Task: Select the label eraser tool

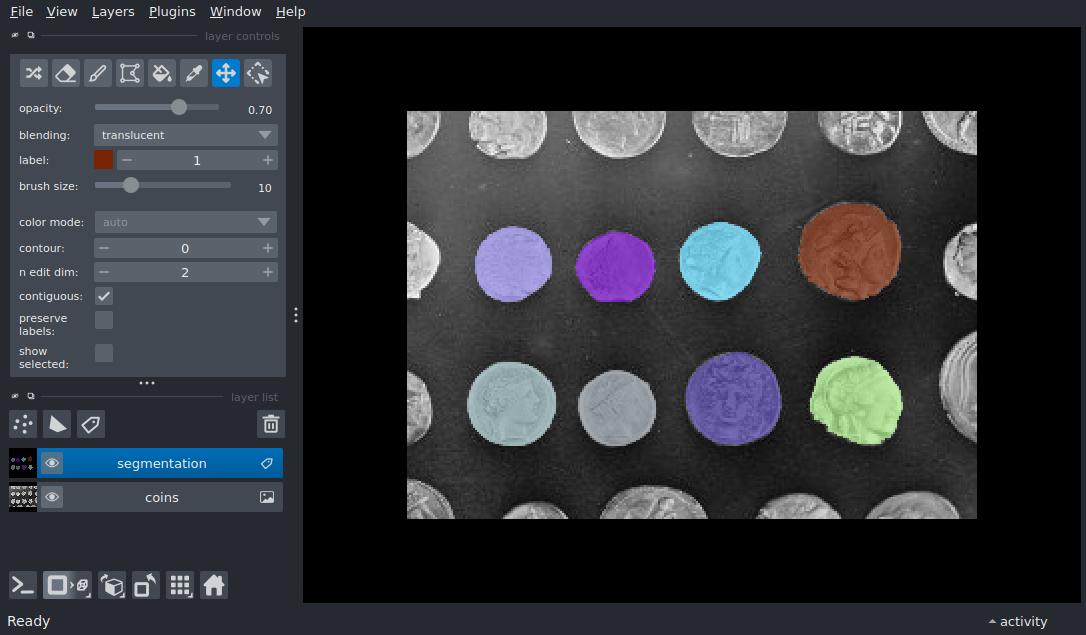Action: point(66,73)
